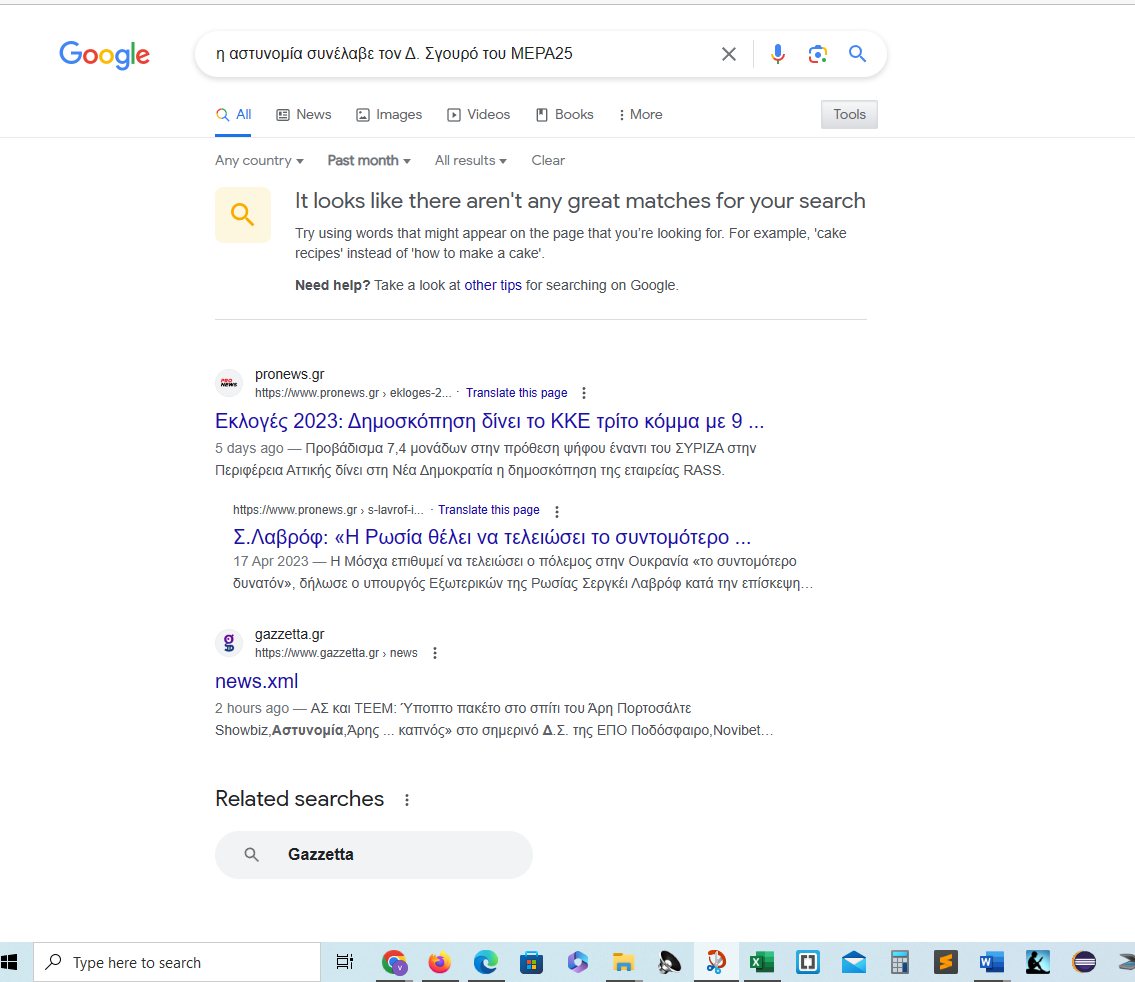
Task: Clear the search query with the X icon
Action: point(729,54)
